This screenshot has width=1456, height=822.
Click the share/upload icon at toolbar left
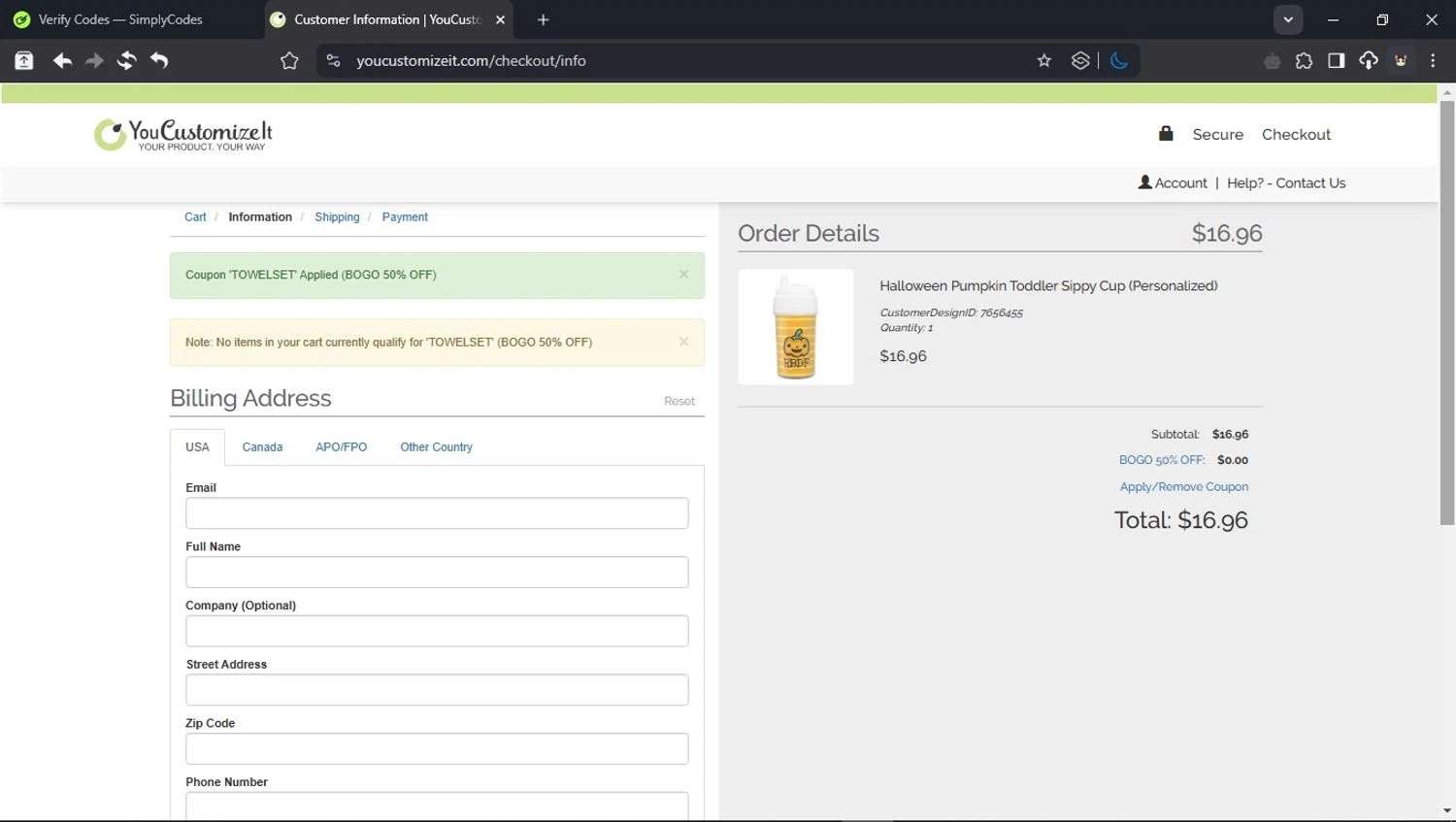point(24,60)
